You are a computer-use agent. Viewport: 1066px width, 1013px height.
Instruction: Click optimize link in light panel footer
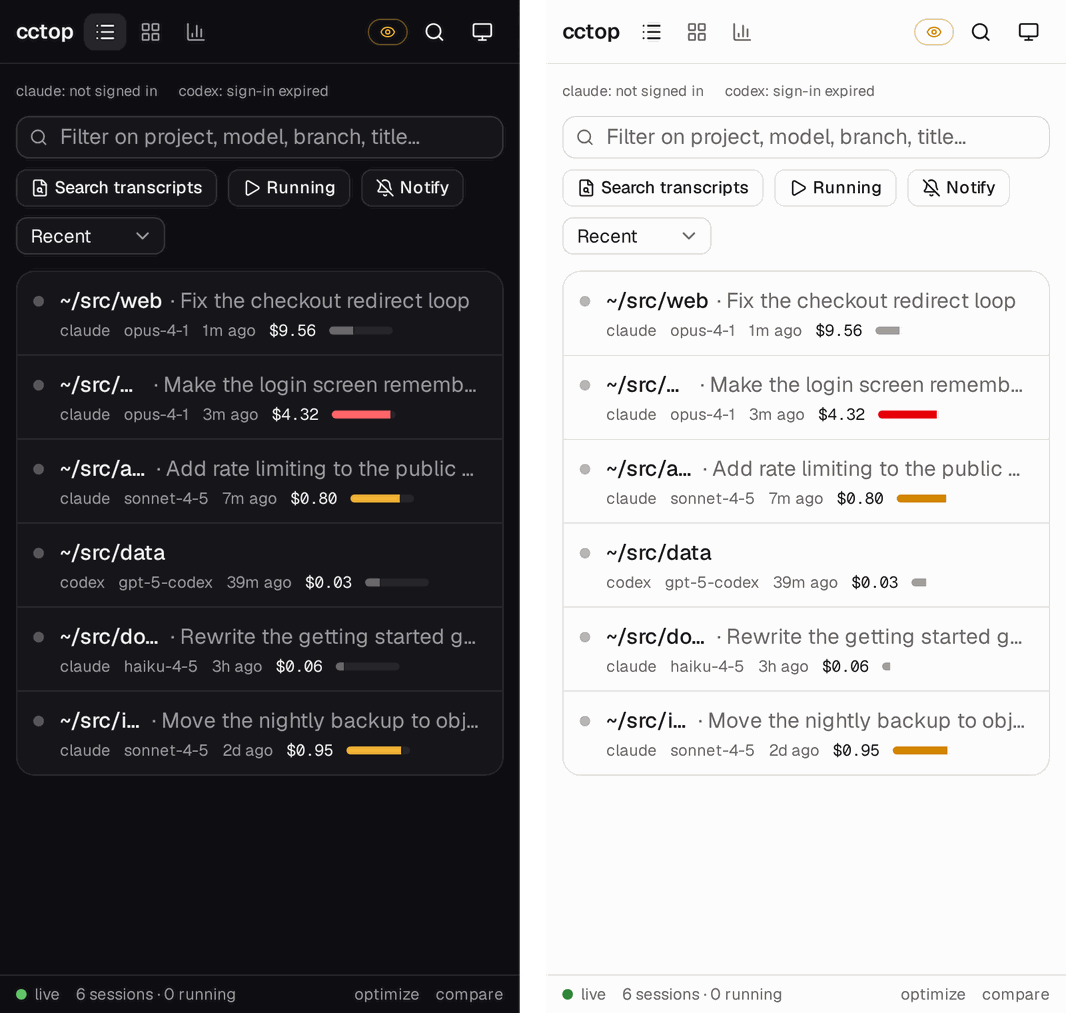pos(933,994)
